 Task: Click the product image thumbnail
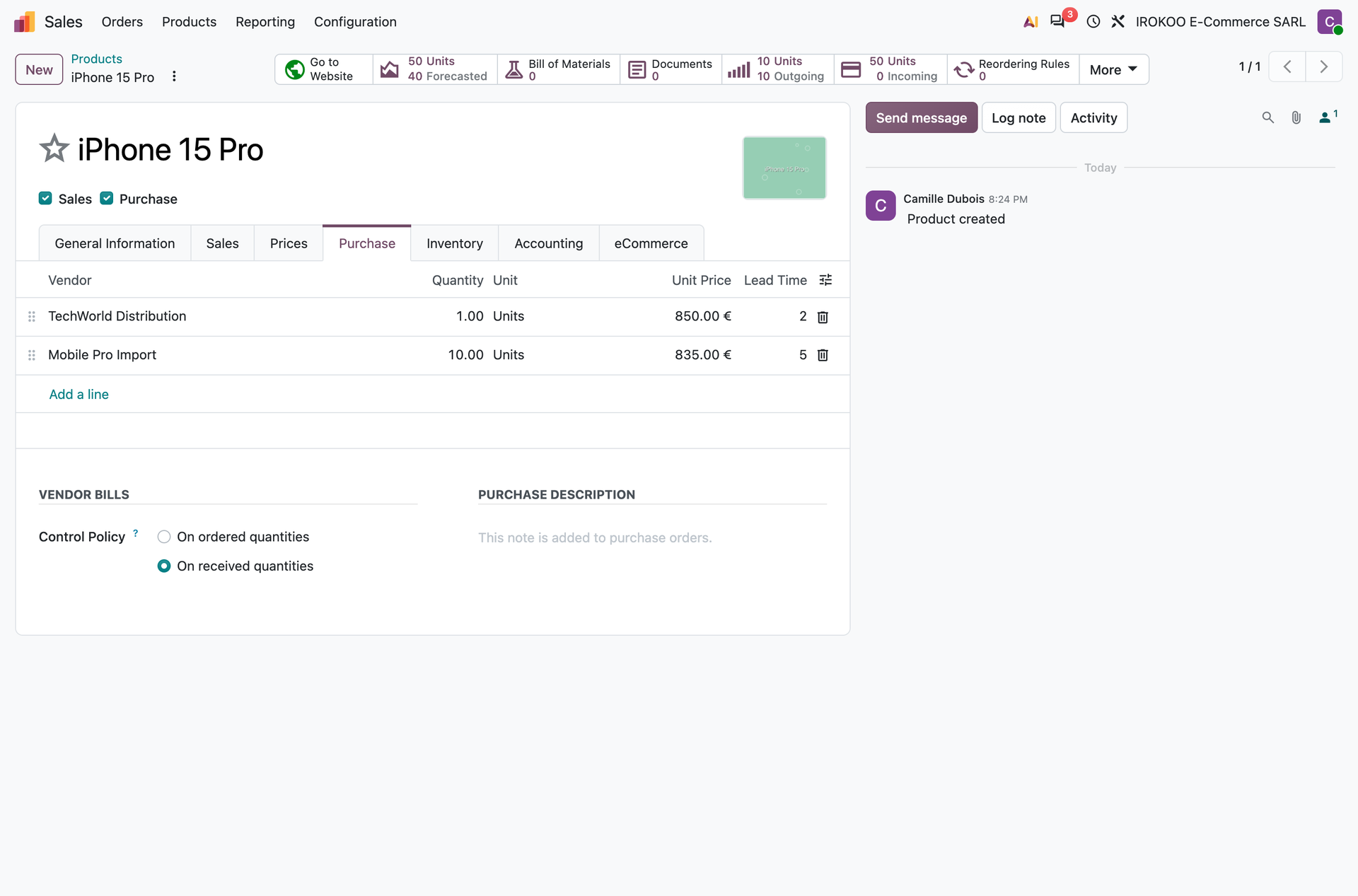click(x=784, y=168)
